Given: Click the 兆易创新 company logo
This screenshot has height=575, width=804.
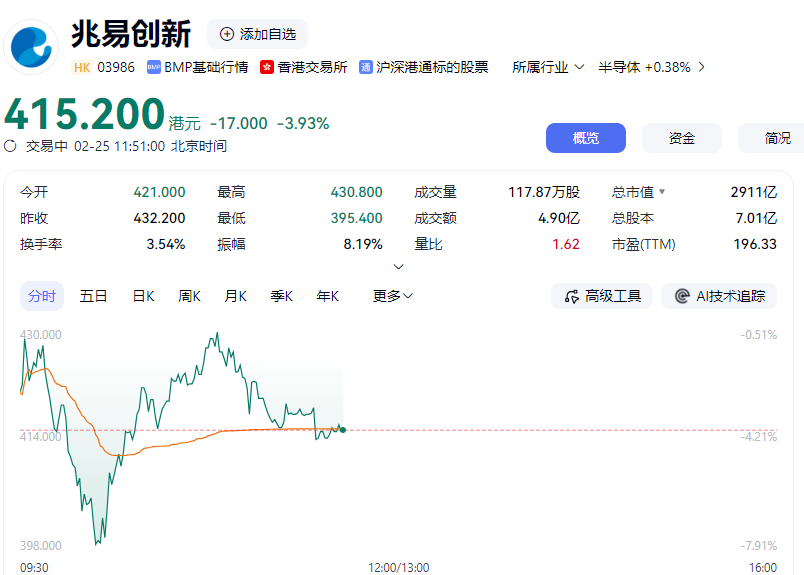Looking at the screenshot, I should (x=31, y=47).
